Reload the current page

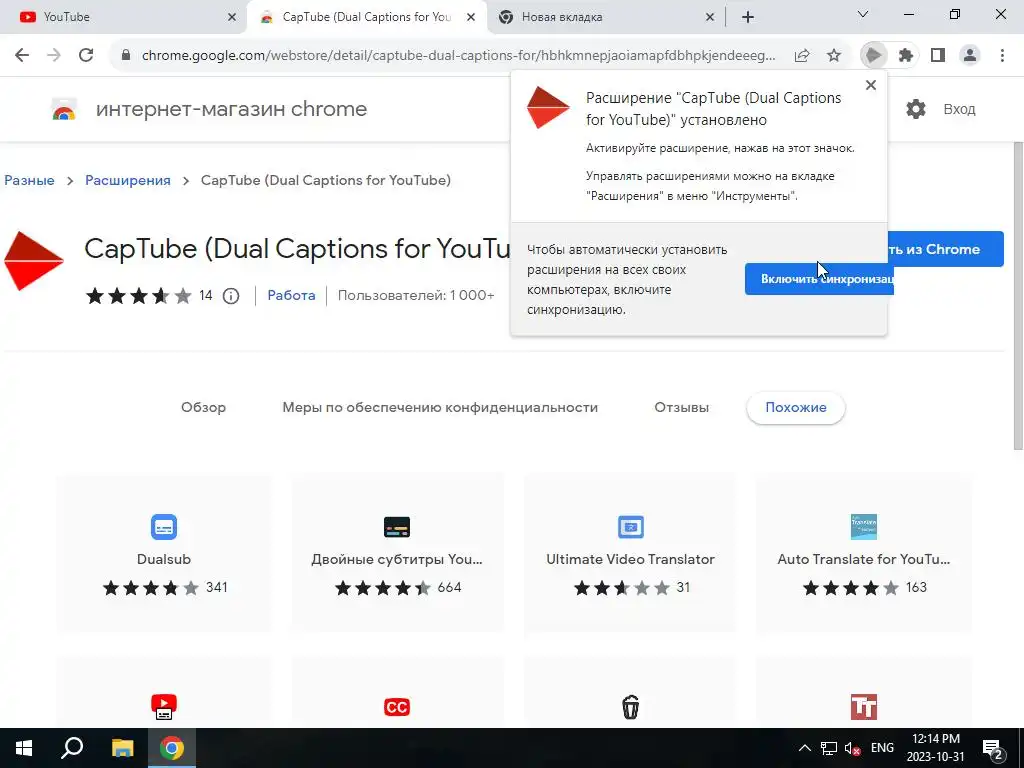coord(86,56)
